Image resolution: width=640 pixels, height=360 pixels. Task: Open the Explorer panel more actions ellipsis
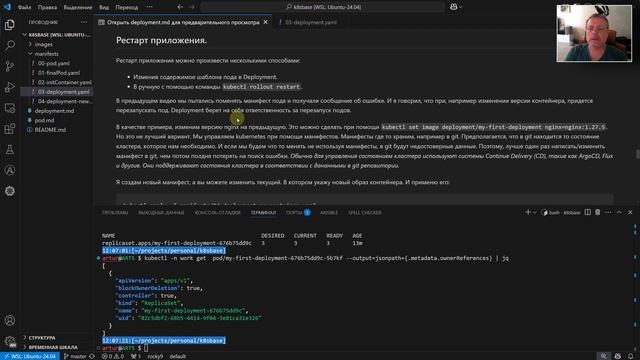point(84,22)
